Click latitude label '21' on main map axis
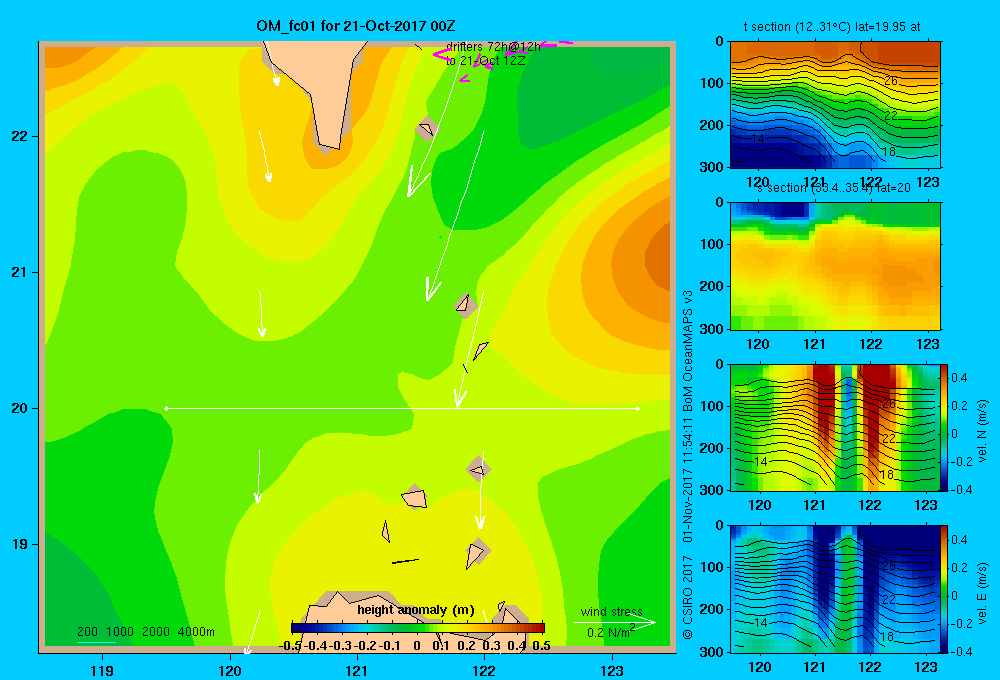Viewport: 1000px width, 680px height. point(20,272)
